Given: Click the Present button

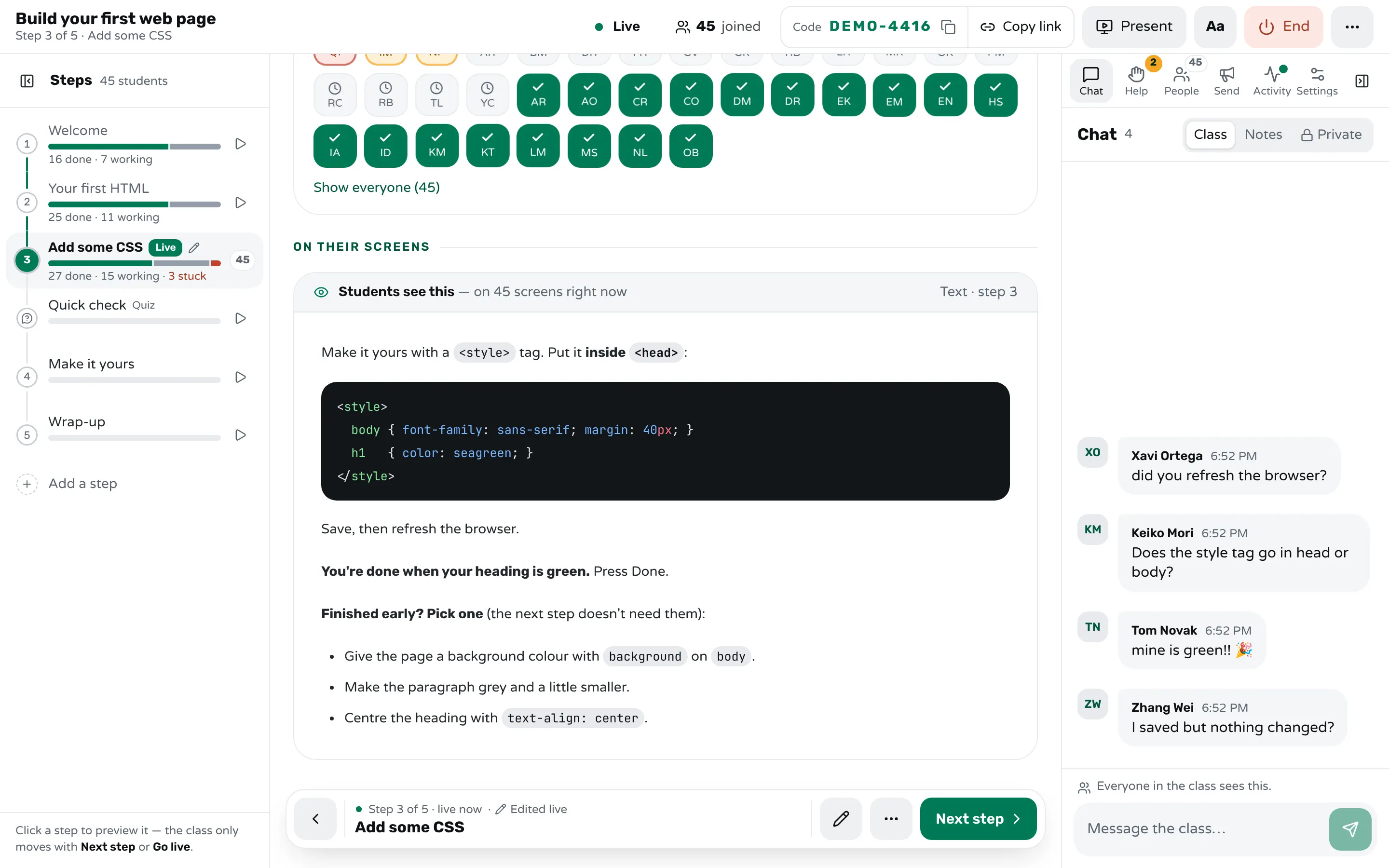Looking at the screenshot, I should 1133,27.
